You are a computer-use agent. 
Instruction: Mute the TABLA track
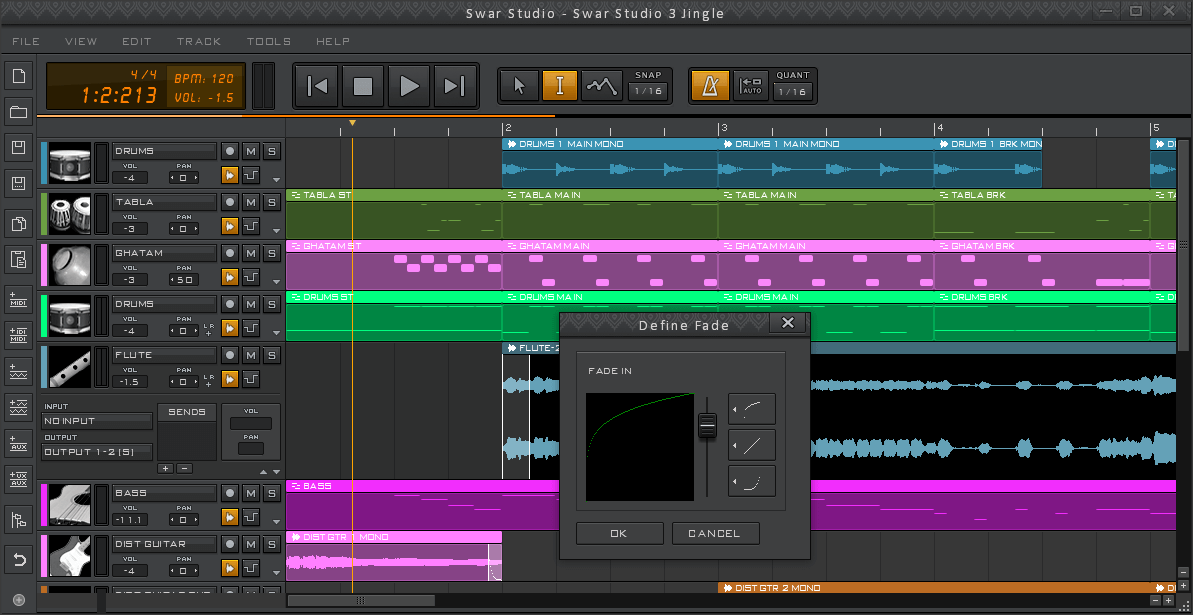[250, 202]
